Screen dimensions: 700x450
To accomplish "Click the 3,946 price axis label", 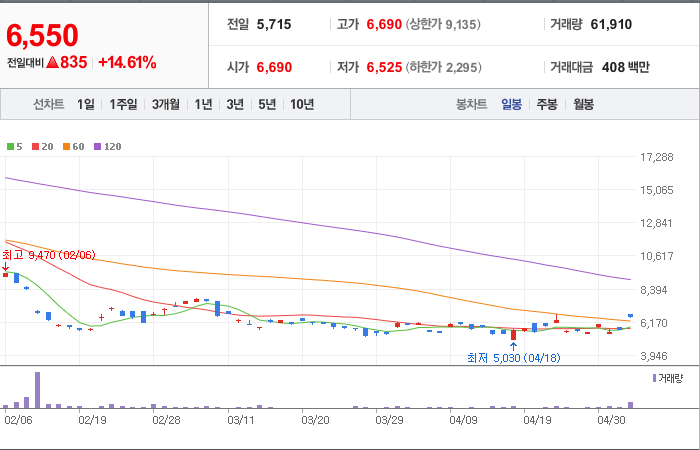I will click(656, 356).
